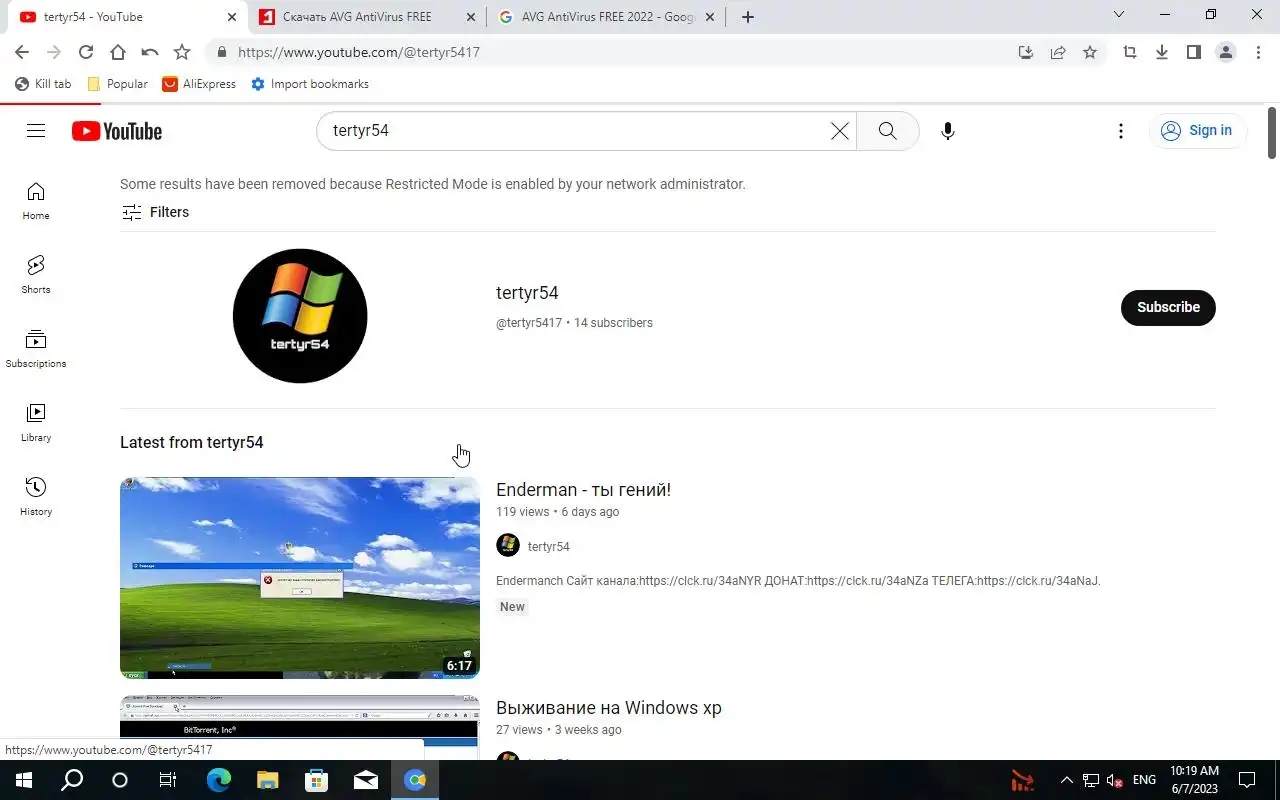The width and height of the screenshot is (1280, 800).
Task: Open the Enderman - ты гений! video title
Action: pyautogui.click(x=583, y=490)
